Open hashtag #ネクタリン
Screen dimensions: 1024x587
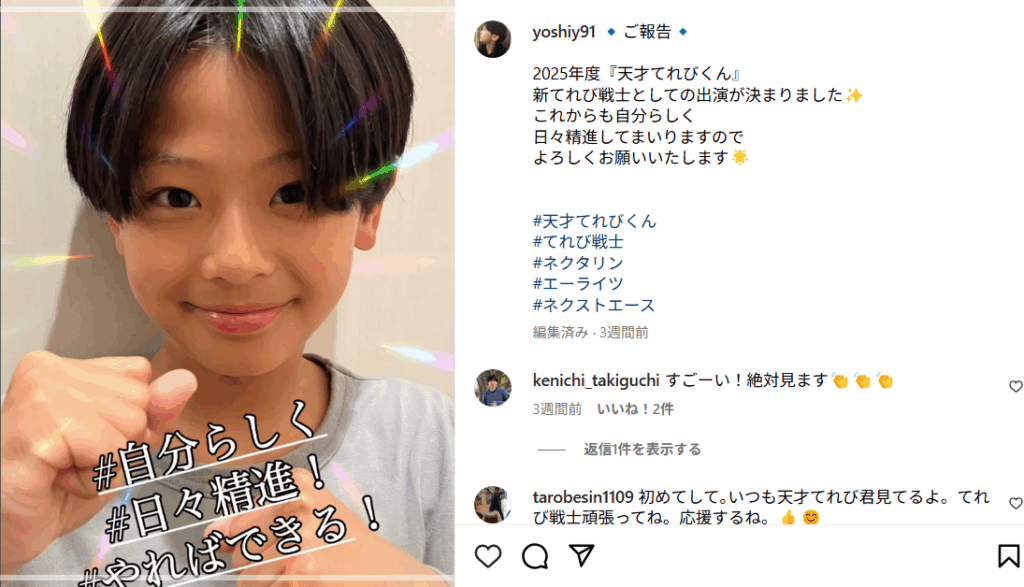coord(578,262)
